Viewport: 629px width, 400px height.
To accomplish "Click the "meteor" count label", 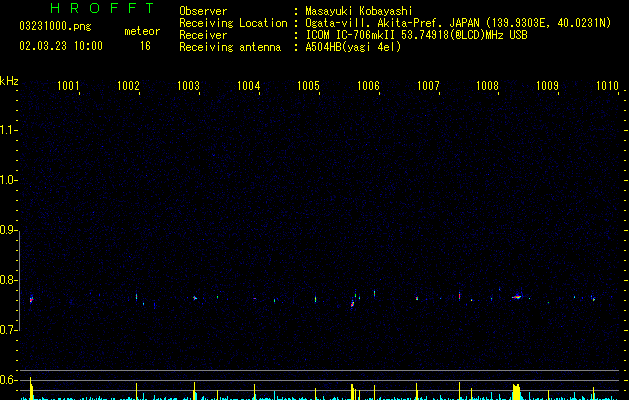I will (x=142, y=31).
